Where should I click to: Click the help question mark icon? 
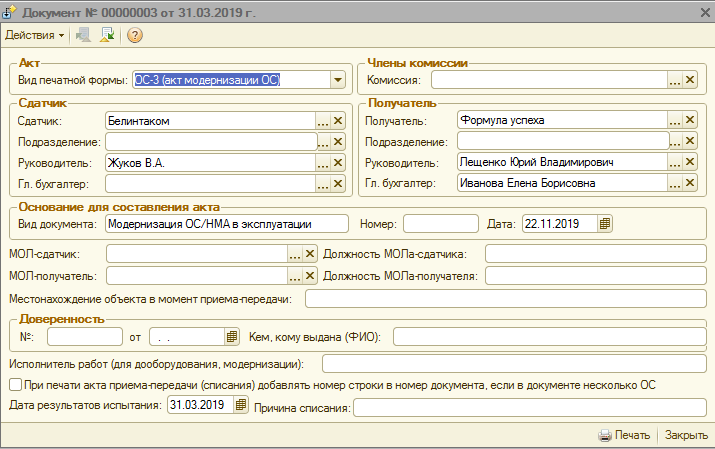[x=135, y=35]
